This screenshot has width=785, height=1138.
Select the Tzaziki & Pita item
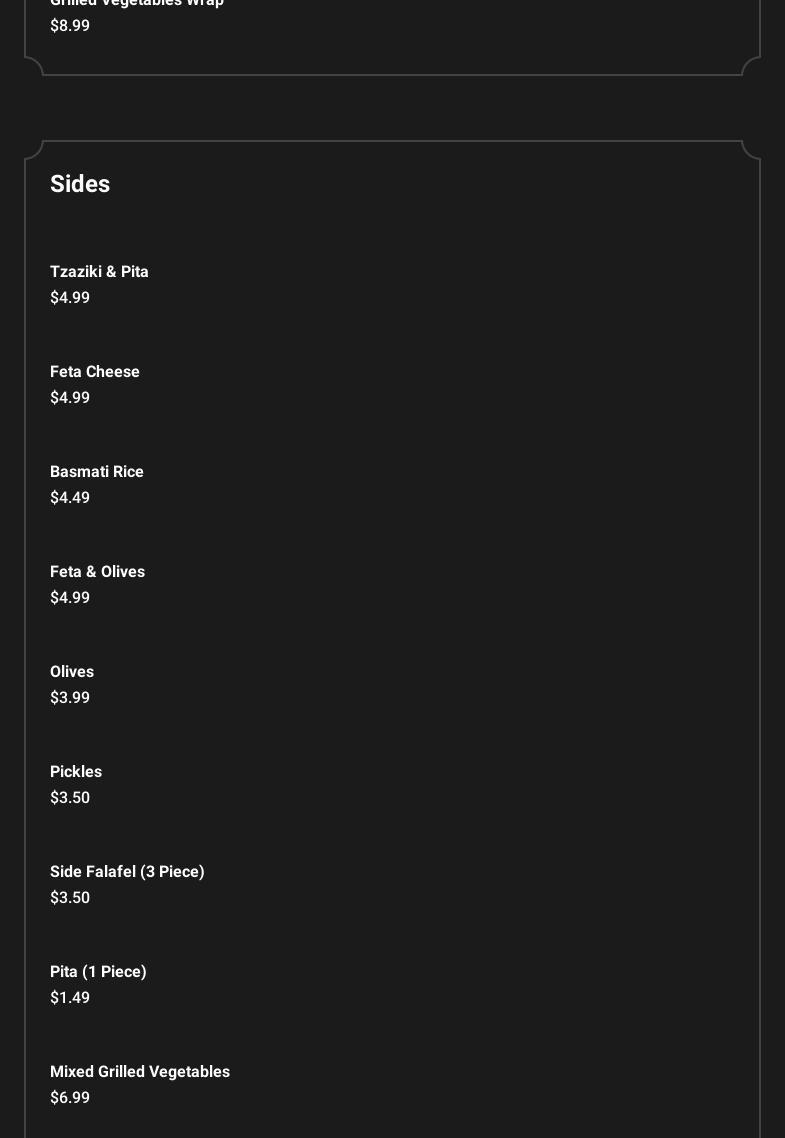coord(99,272)
